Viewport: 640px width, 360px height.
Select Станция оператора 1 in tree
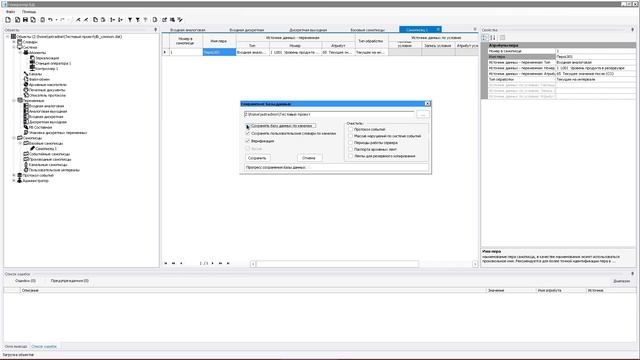[x=53, y=63]
